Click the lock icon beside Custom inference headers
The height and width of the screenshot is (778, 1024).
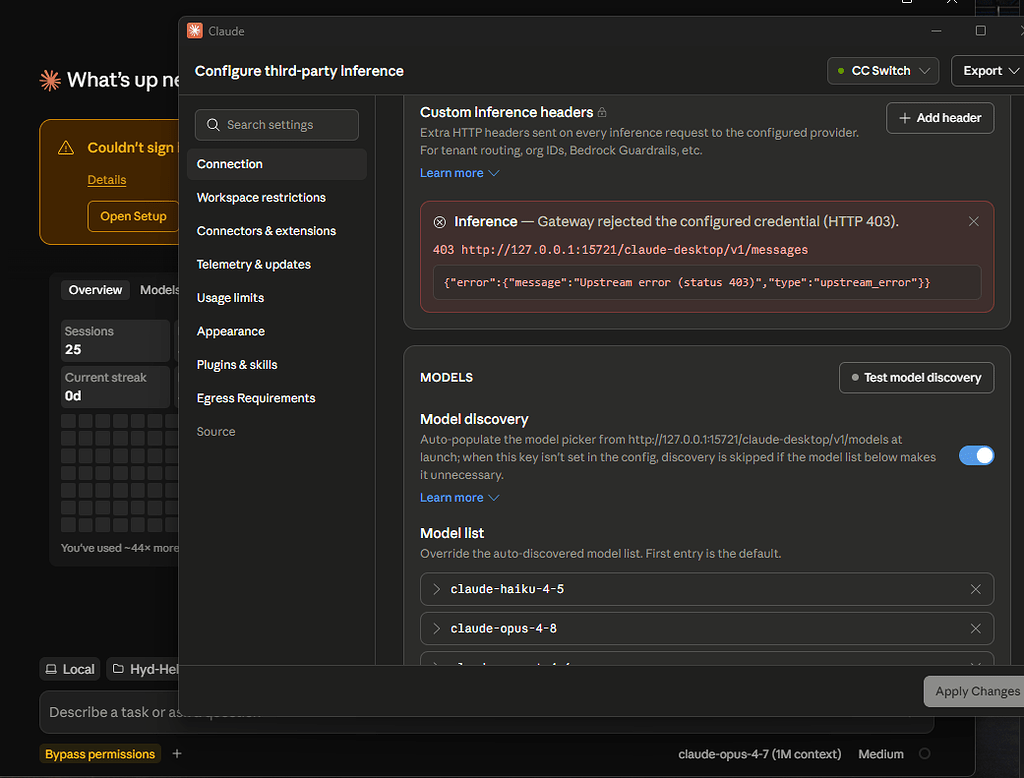[602, 112]
